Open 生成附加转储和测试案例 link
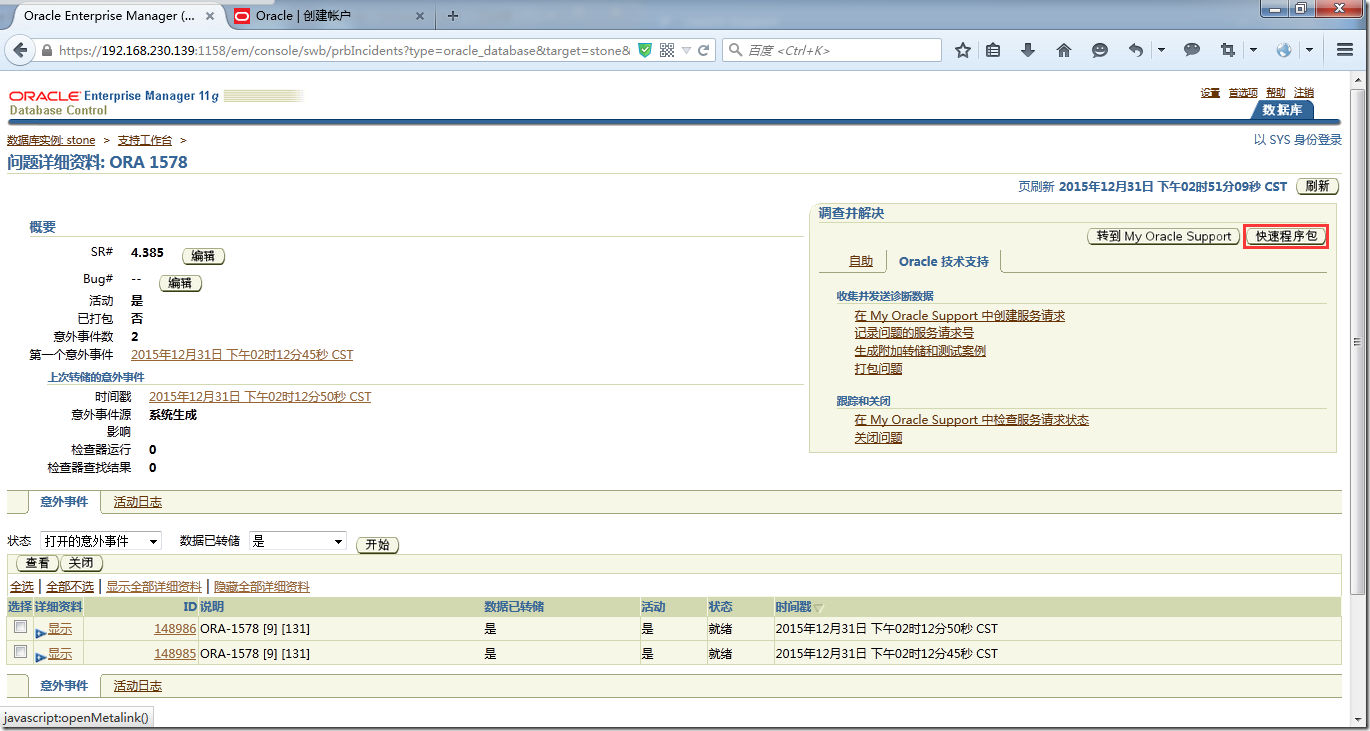This screenshot has width=1370, height=731. 919,351
